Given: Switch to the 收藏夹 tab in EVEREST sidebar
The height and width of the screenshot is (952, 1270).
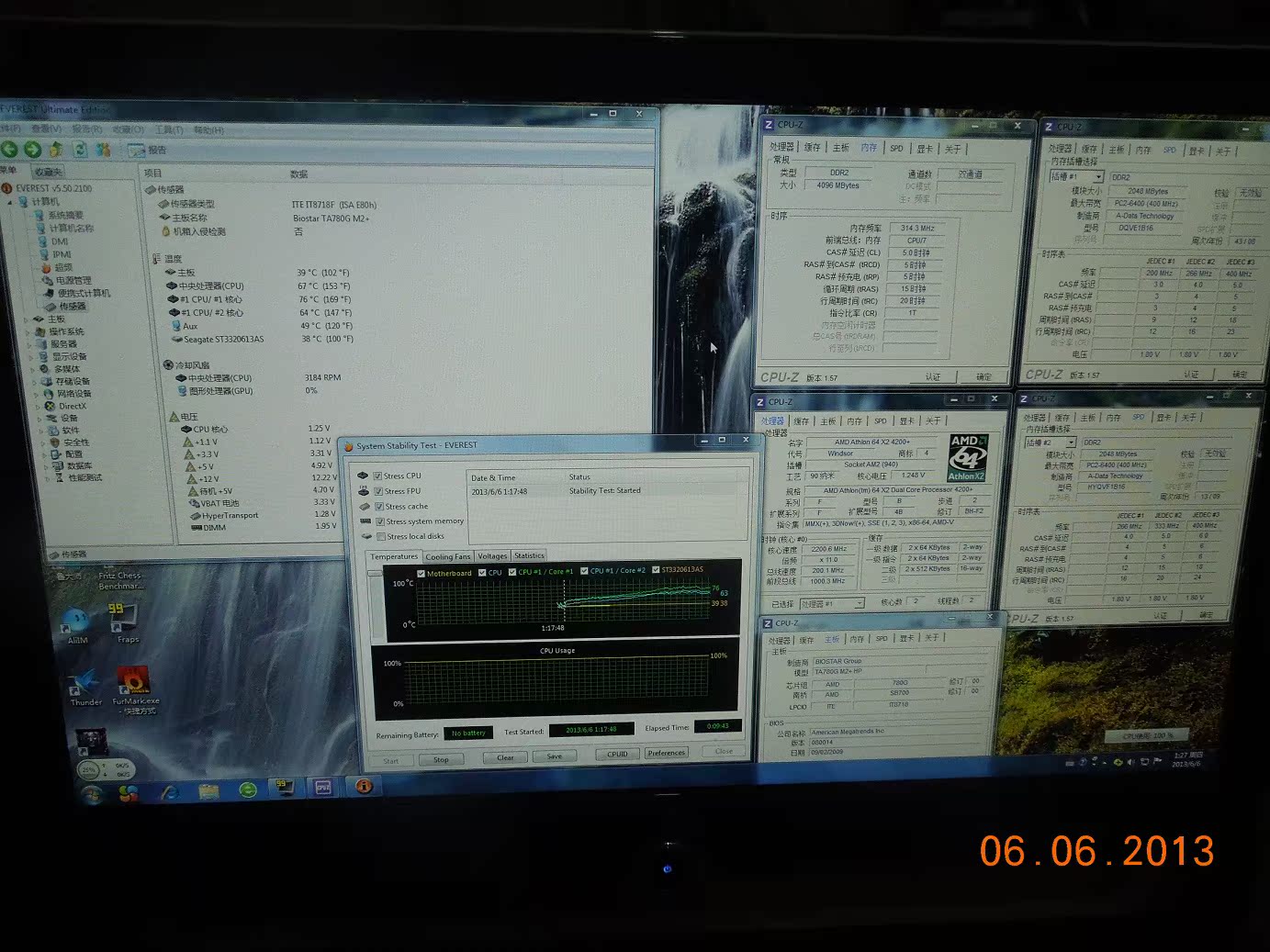Looking at the screenshot, I should click(48, 172).
